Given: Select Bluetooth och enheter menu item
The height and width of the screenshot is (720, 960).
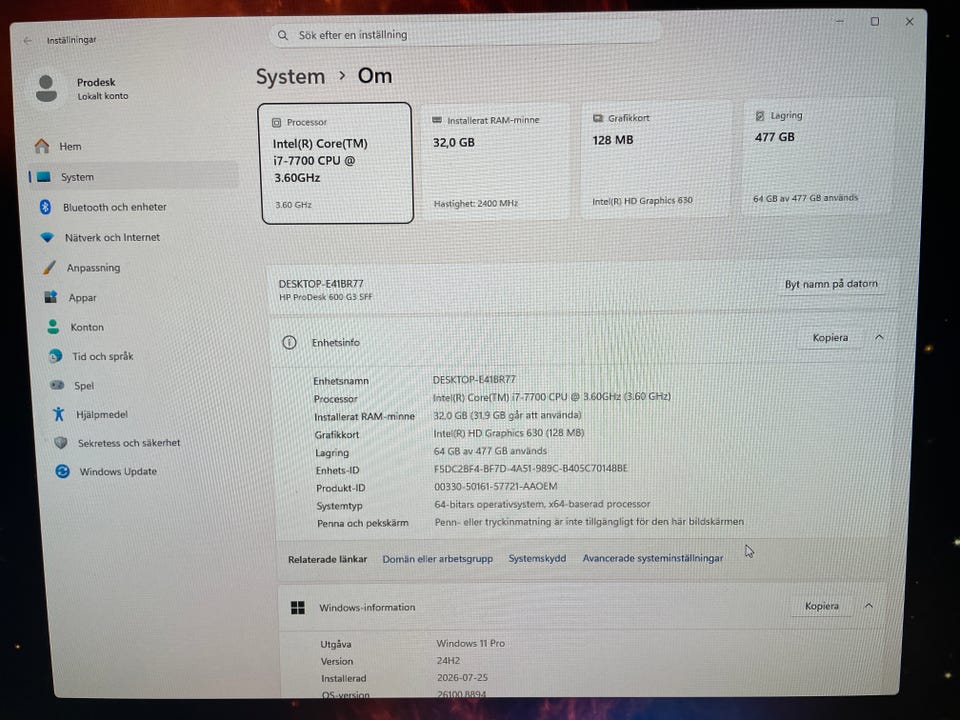Looking at the screenshot, I should [x=137, y=207].
